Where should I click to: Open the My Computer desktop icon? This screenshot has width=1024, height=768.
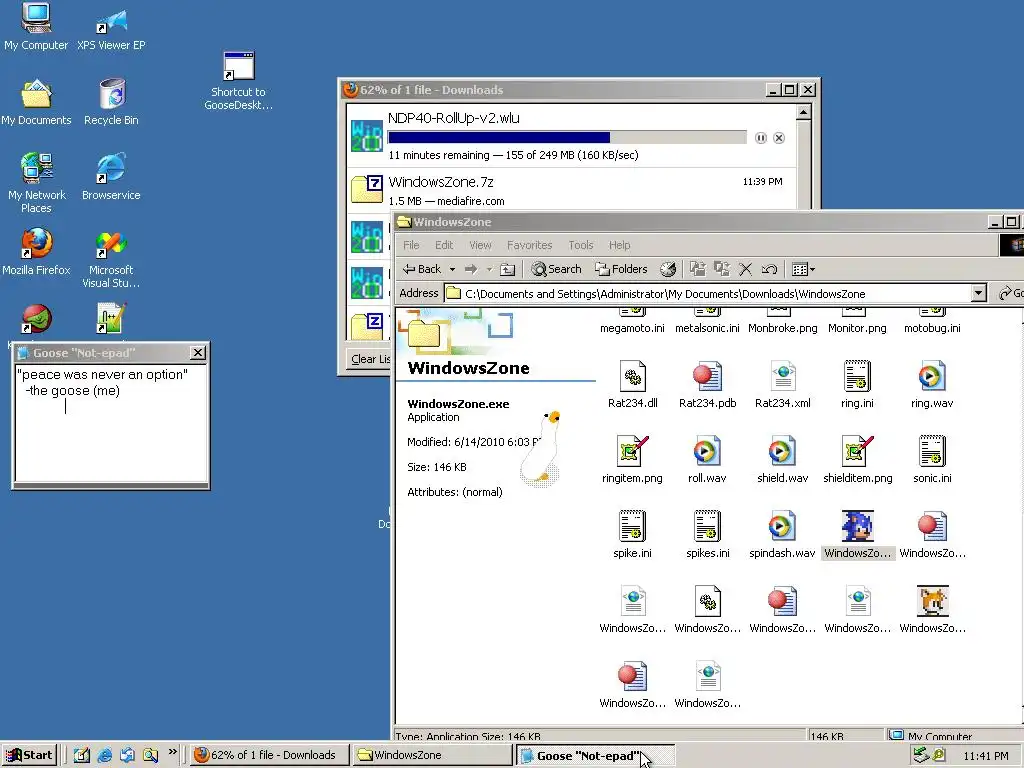click(x=36, y=26)
